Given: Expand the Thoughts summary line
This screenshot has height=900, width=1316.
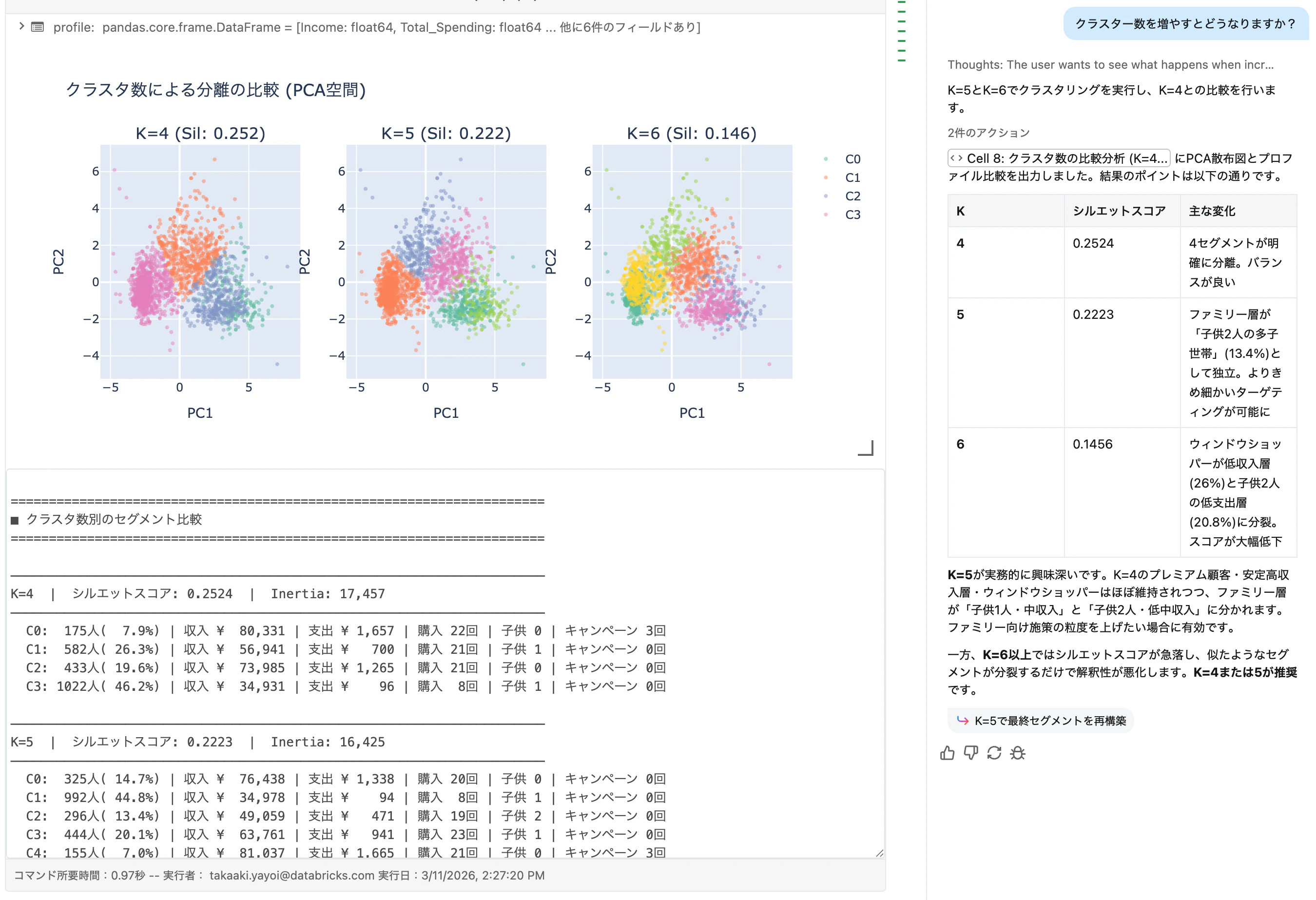Looking at the screenshot, I should pyautogui.click(x=1110, y=64).
